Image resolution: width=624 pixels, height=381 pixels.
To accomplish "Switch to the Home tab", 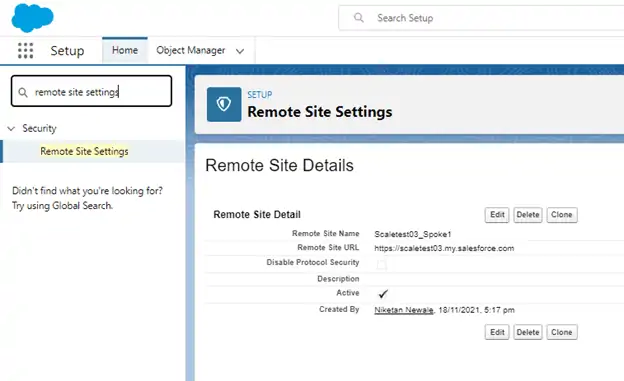I will 125,50.
